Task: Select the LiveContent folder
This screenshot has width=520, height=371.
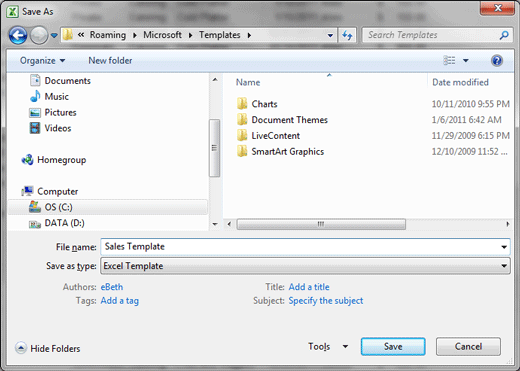Action: (x=276, y=136)
